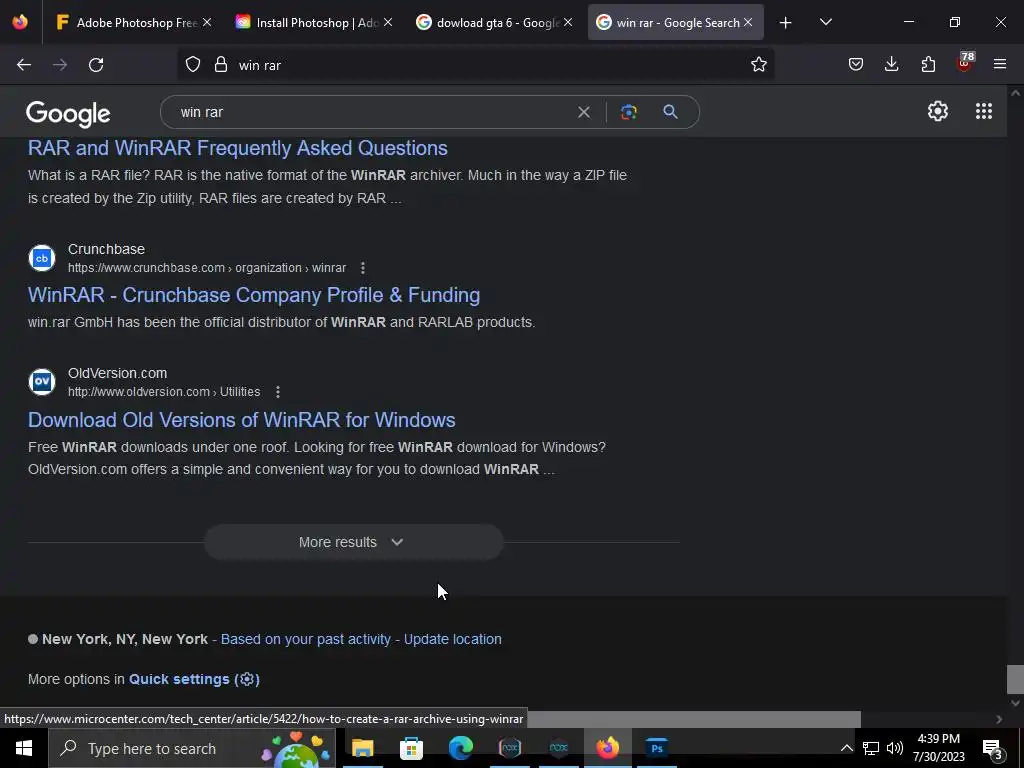The image size is (1024, 768).
Task: Switch to the Adobe Photoshop Free tab
Action: (x=134, y=22)
